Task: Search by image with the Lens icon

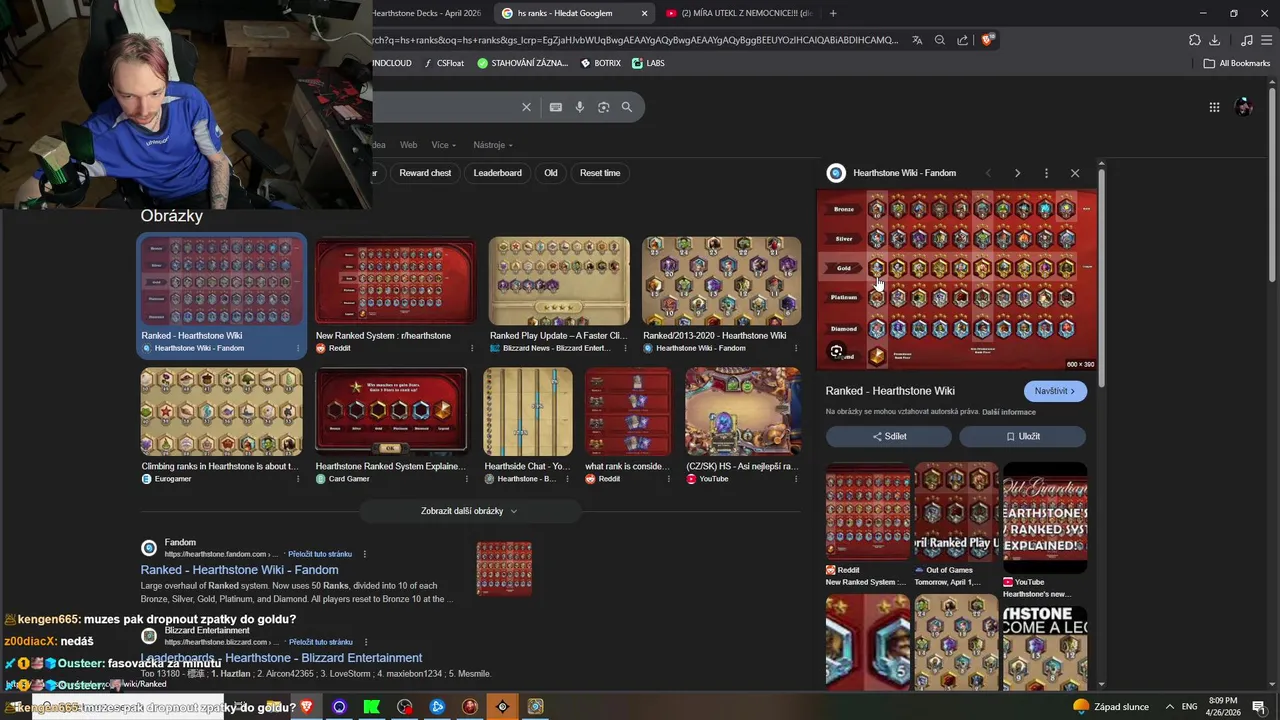Action: 603,107
